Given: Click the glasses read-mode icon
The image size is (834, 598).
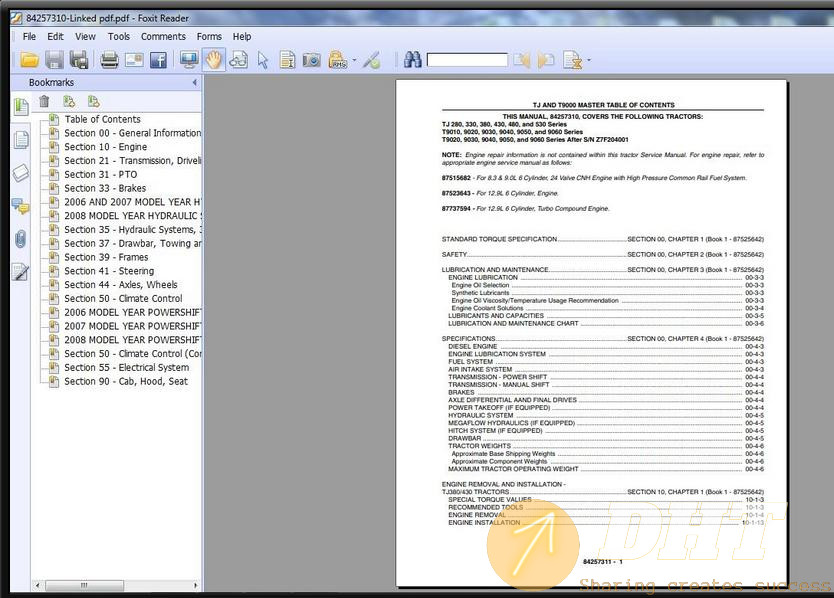Looking at the screenshot, I should pos(238,60).
